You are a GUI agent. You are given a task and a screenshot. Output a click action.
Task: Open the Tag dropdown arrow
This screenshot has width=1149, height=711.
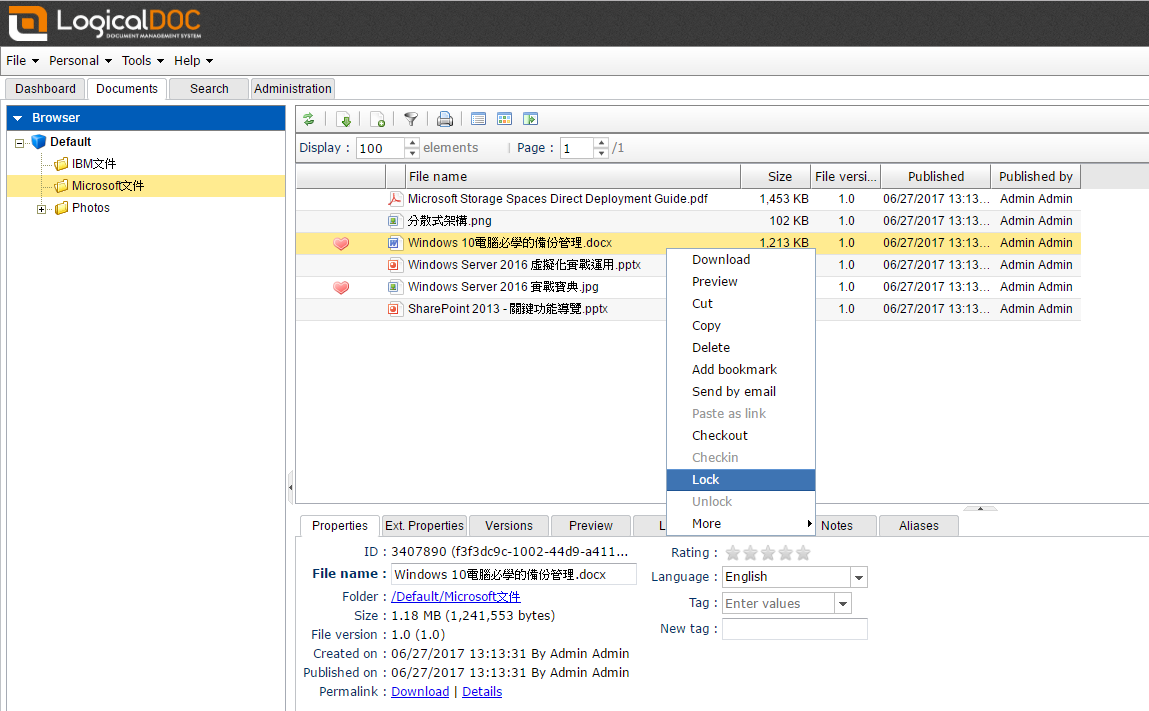point(843,603)
